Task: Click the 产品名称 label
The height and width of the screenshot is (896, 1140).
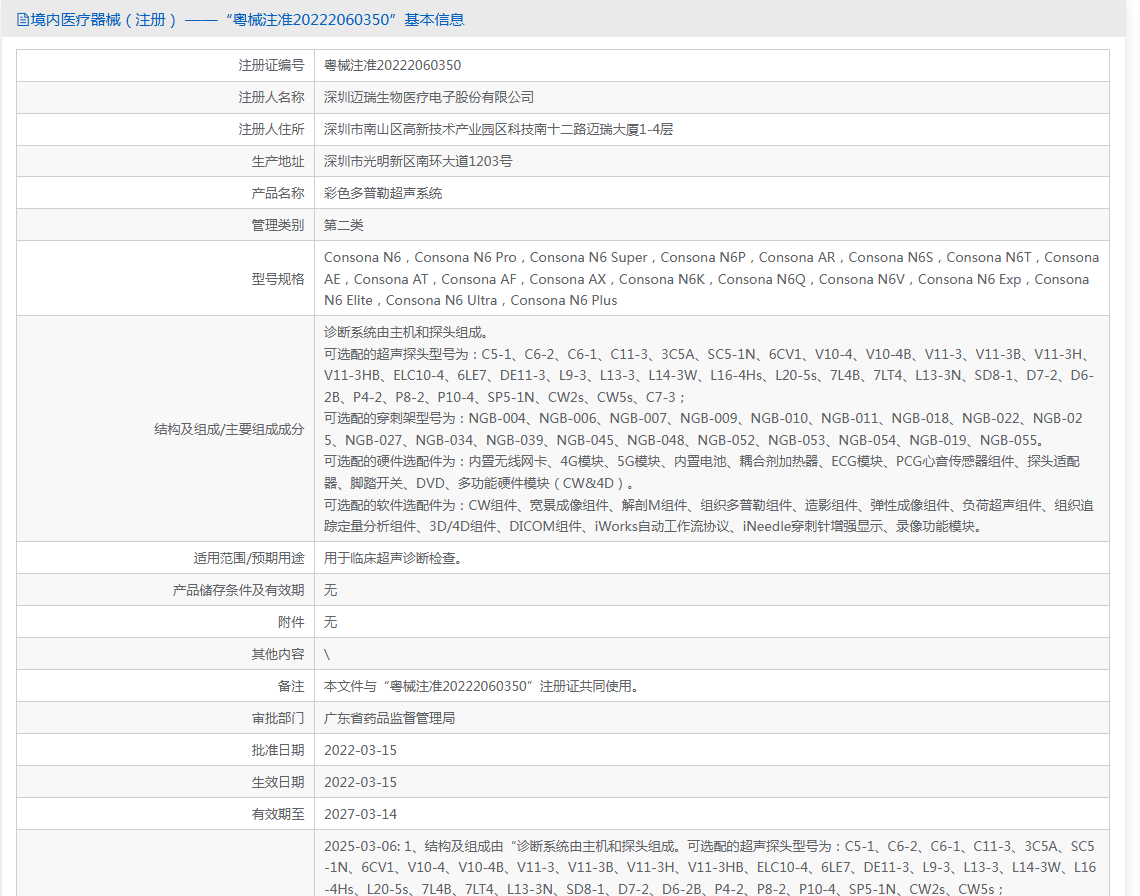Action: [278, 193]
